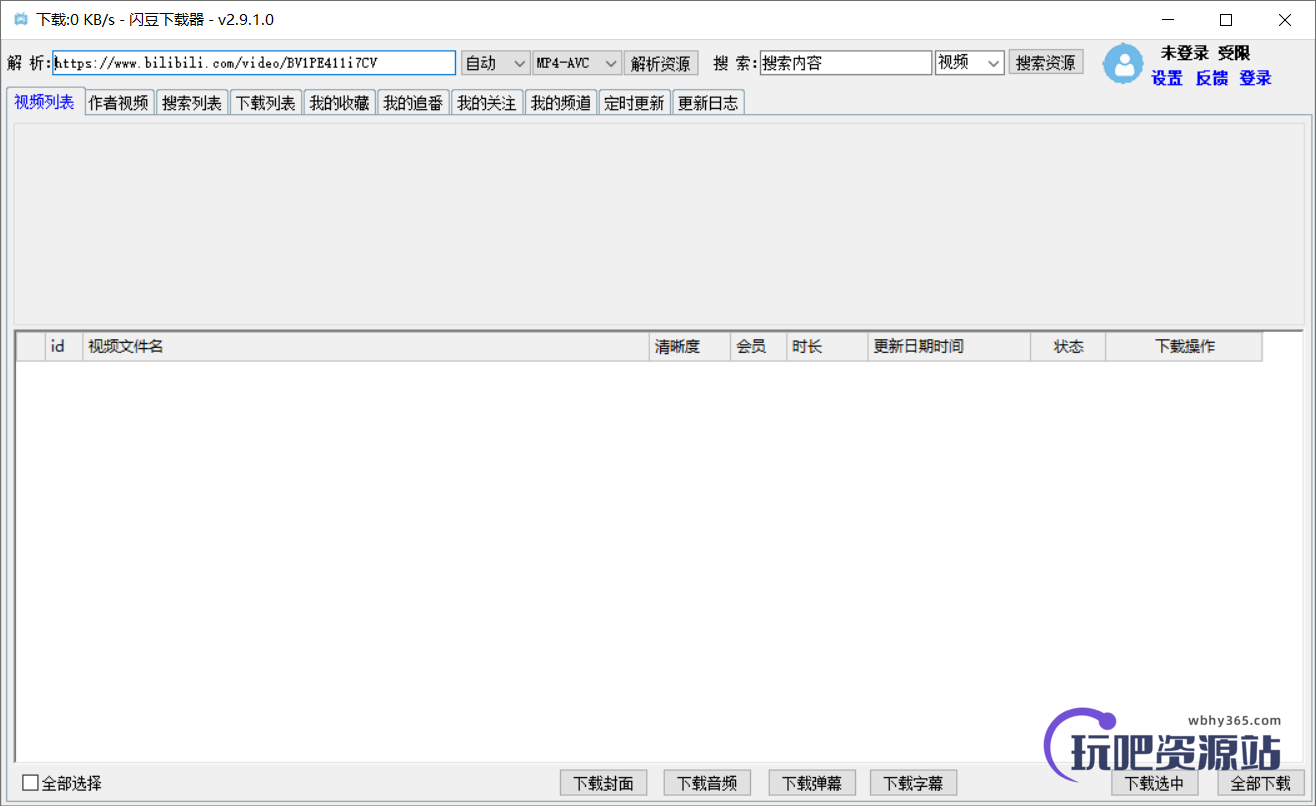The image size is (1316, 806).
Task: Click the 时长 column header
Action: coord(827,346)
